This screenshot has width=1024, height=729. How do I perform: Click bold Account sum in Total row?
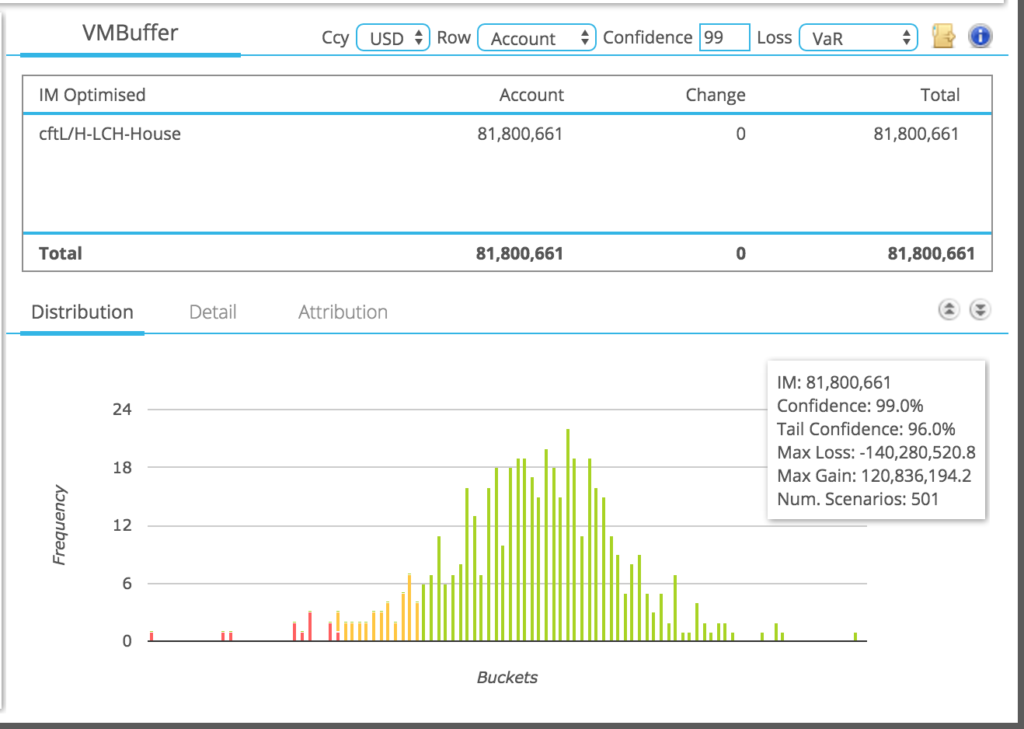pyautogui.click(x=520, y=253)
